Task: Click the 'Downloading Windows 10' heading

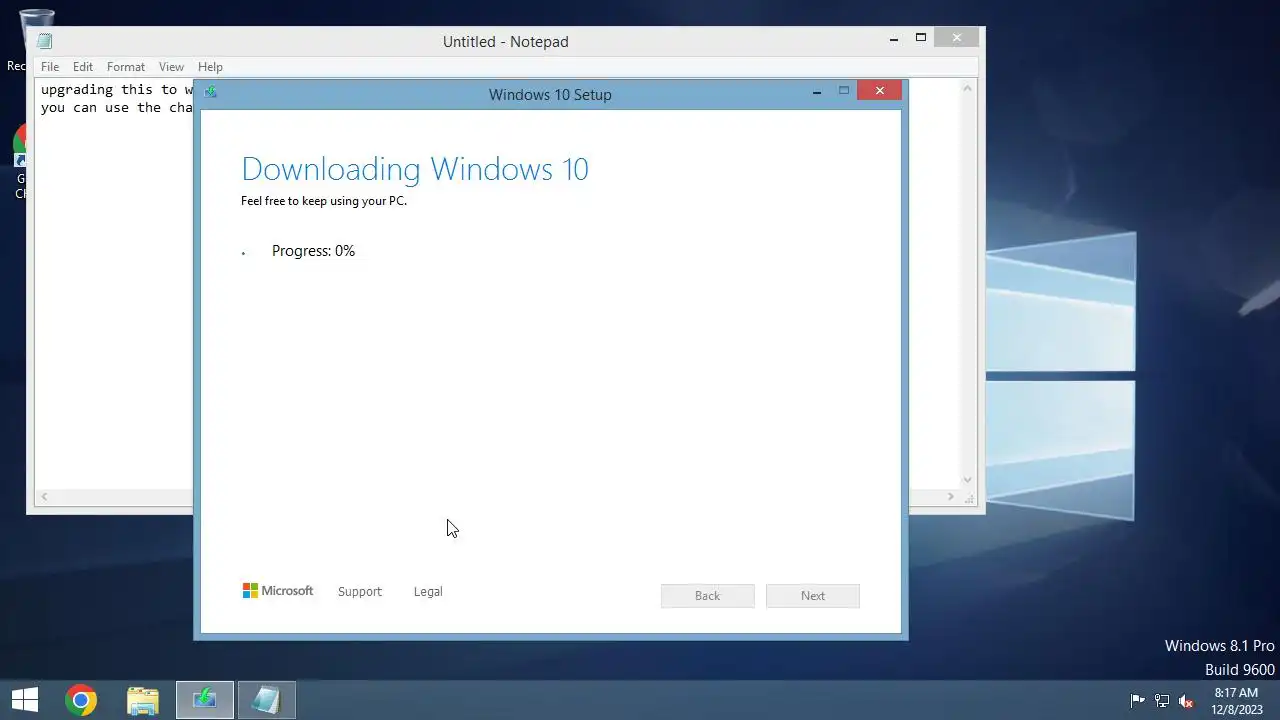Action: coord(415,169)
